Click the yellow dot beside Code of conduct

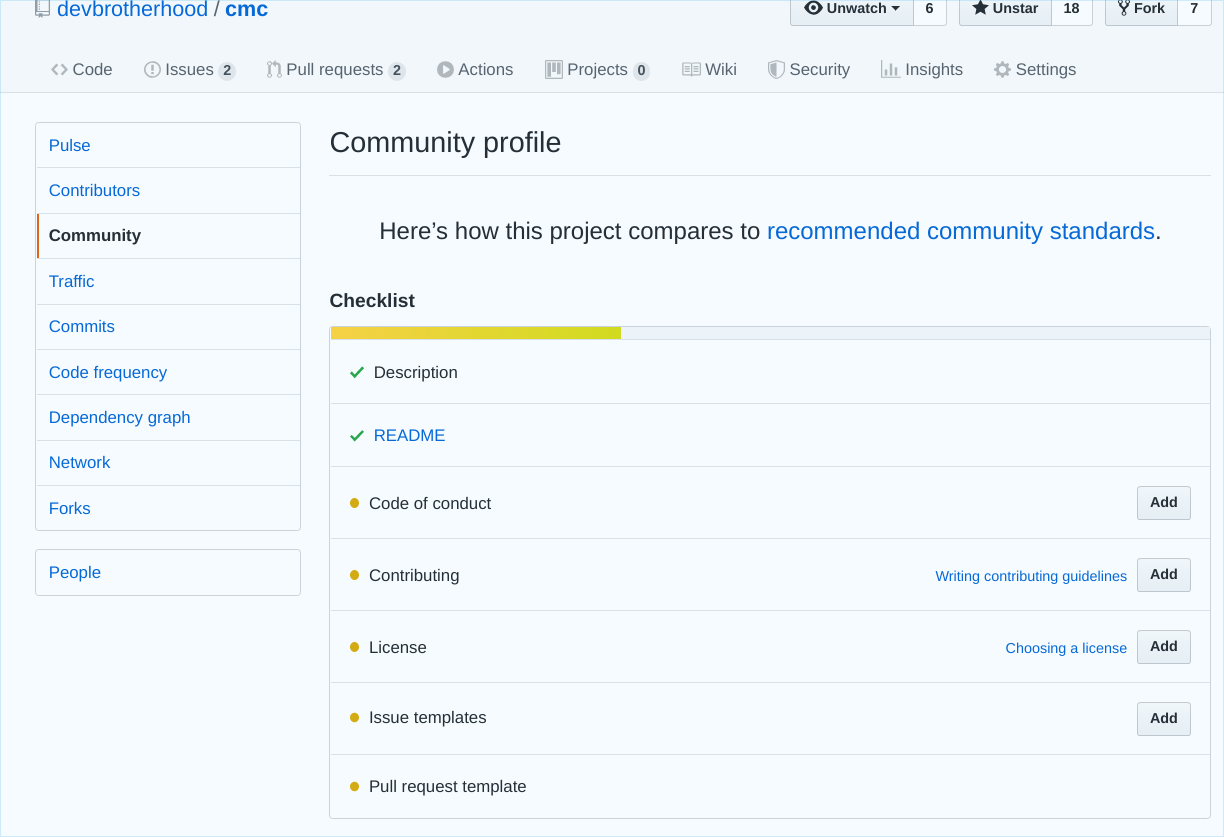[x=354, y=503]
